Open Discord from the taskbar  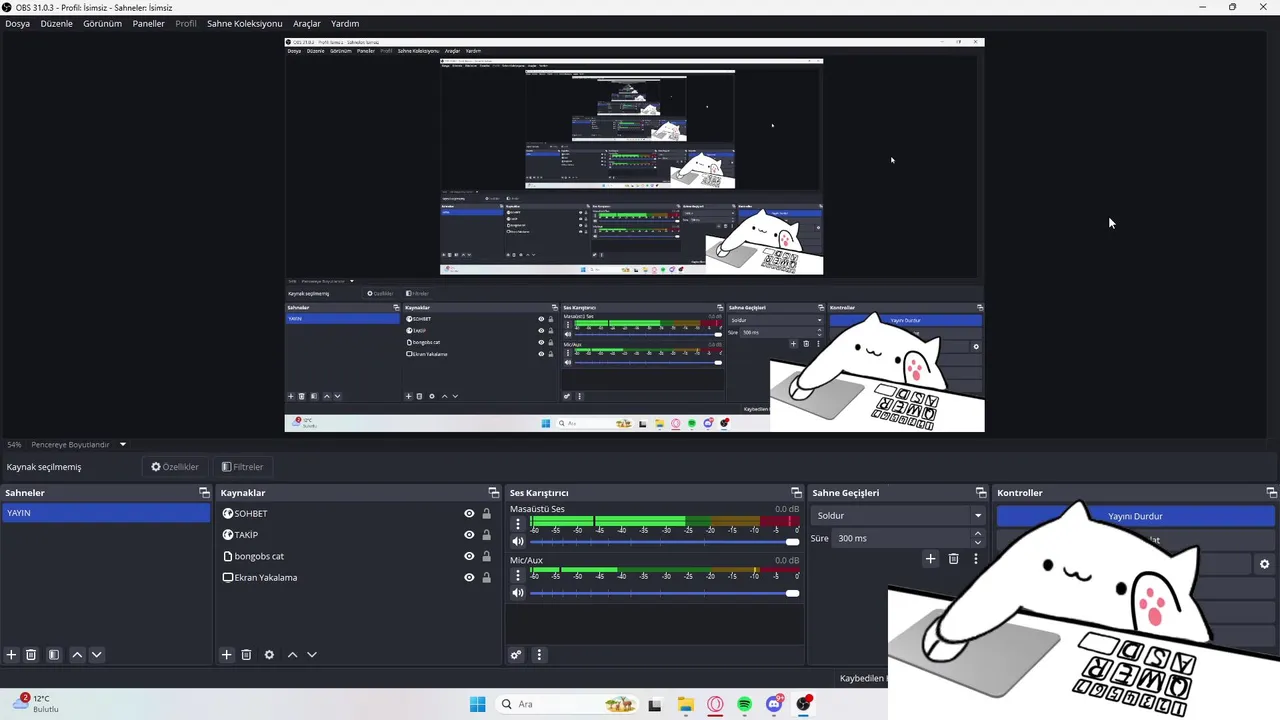(774, 704)
